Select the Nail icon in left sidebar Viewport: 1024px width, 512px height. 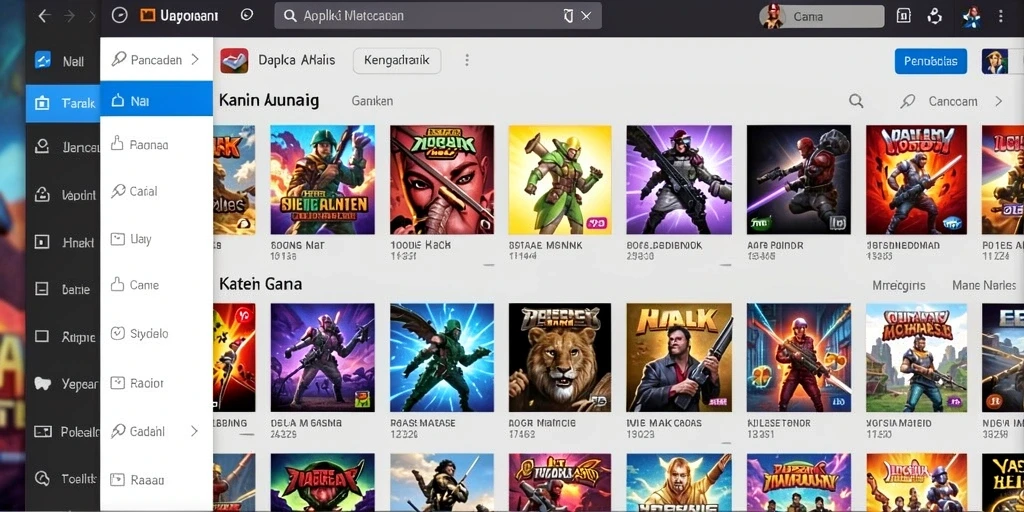42,61
